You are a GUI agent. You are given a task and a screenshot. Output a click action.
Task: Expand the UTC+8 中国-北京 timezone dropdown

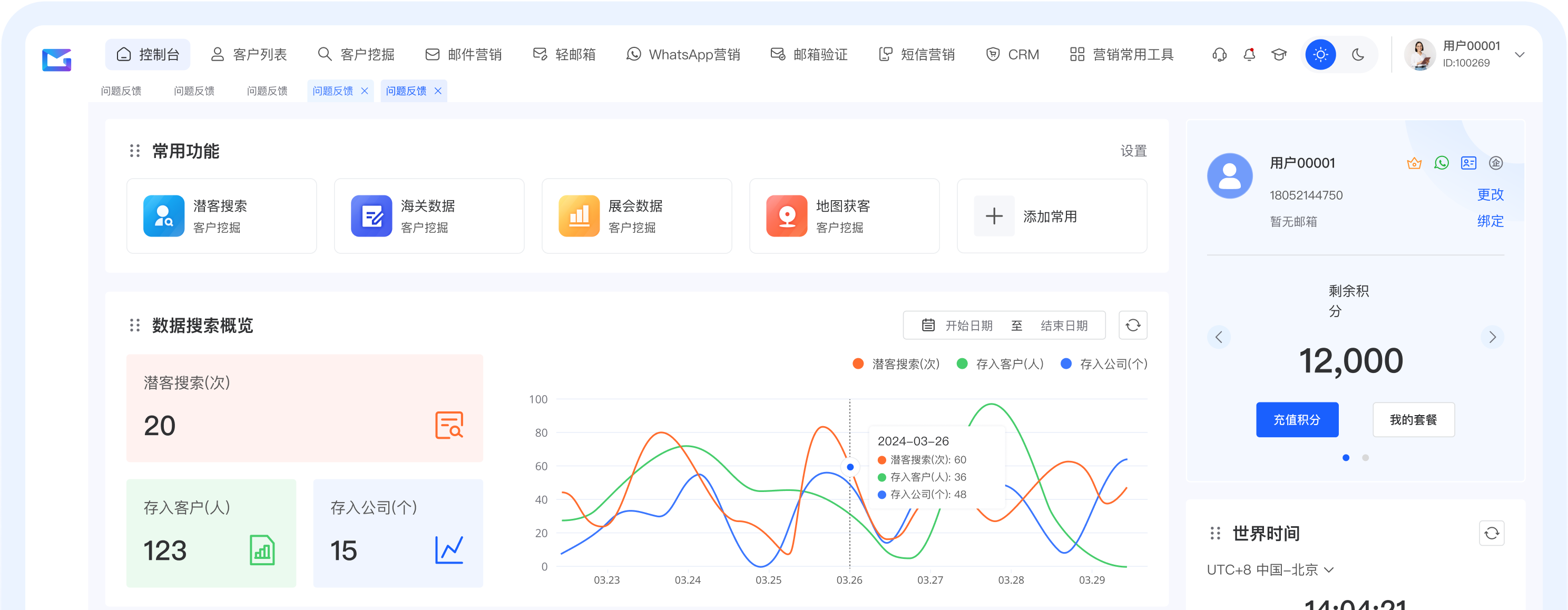[x=1270, y=570]
